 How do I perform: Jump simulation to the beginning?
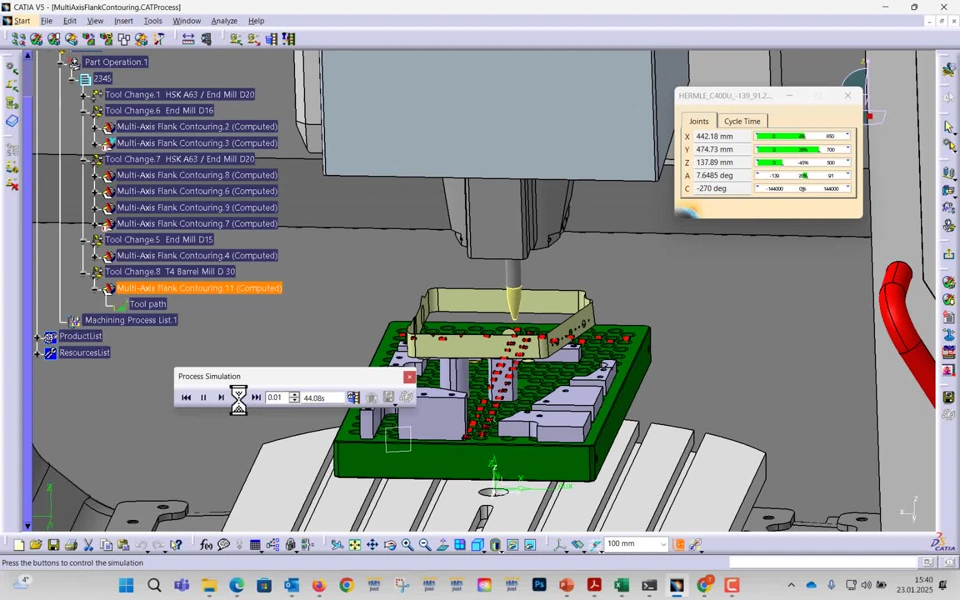[186, 397]
